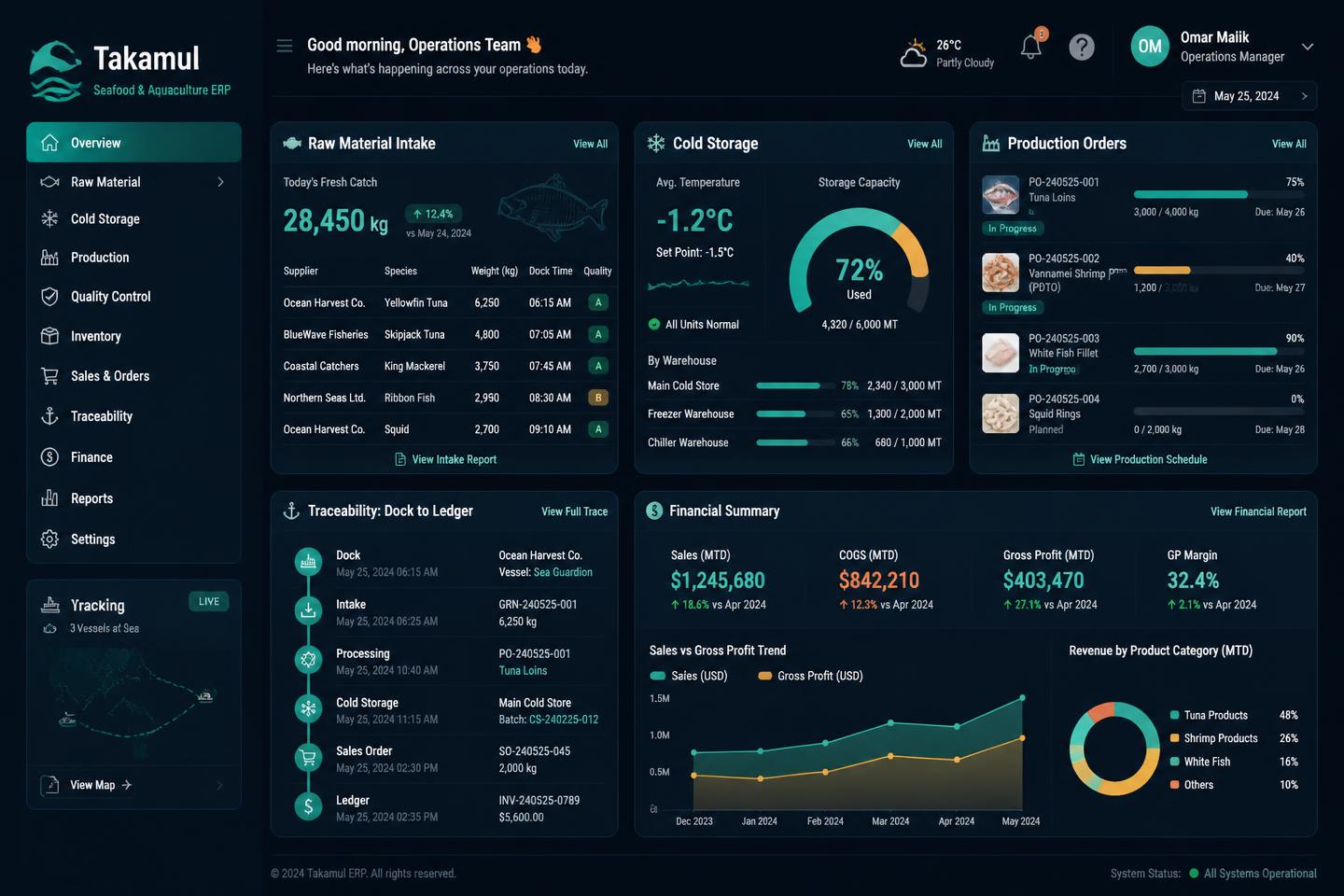Go to Cold Storage in the sidebar
The width and height of the screenshot is (1344, 896).
133,219
